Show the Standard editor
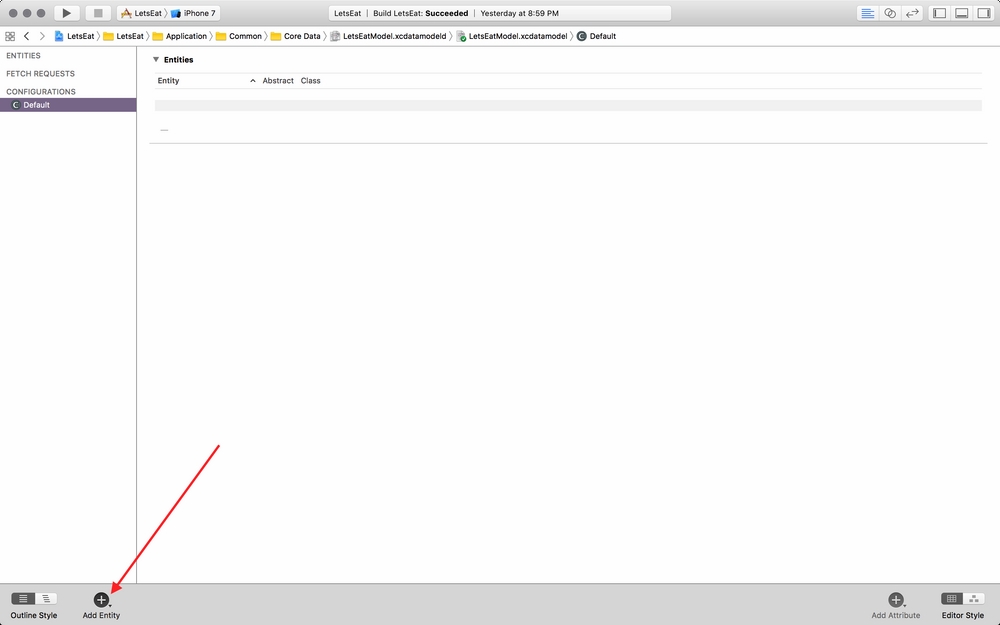This screenshot has width=1000, height=625. click(x=867, y=13)
